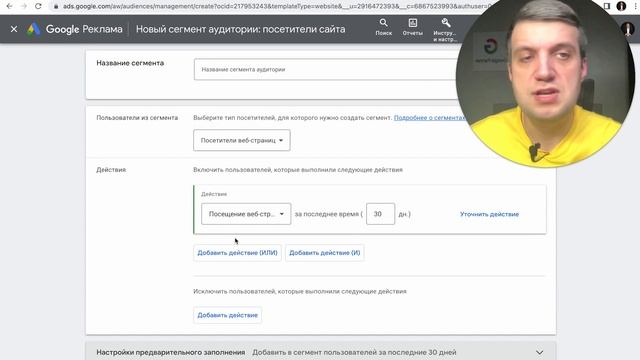
Task: Open the Подробнее о сегментах link
Action: coord(429,118)
